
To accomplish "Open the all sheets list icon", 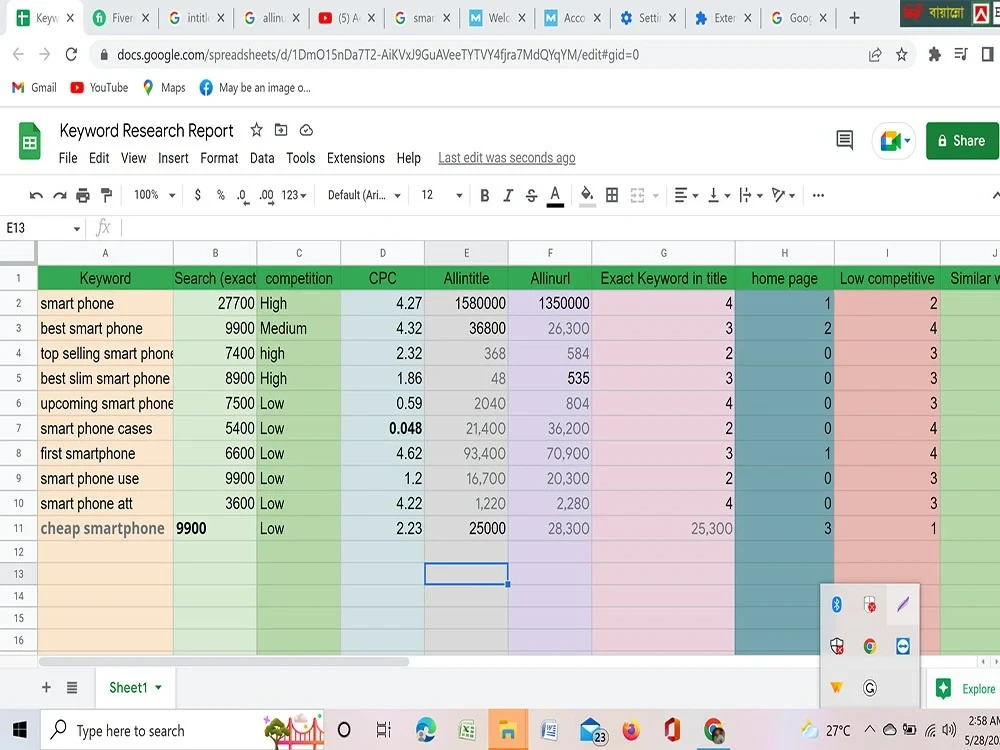I will pyautogui.click(x=72, y=688).
